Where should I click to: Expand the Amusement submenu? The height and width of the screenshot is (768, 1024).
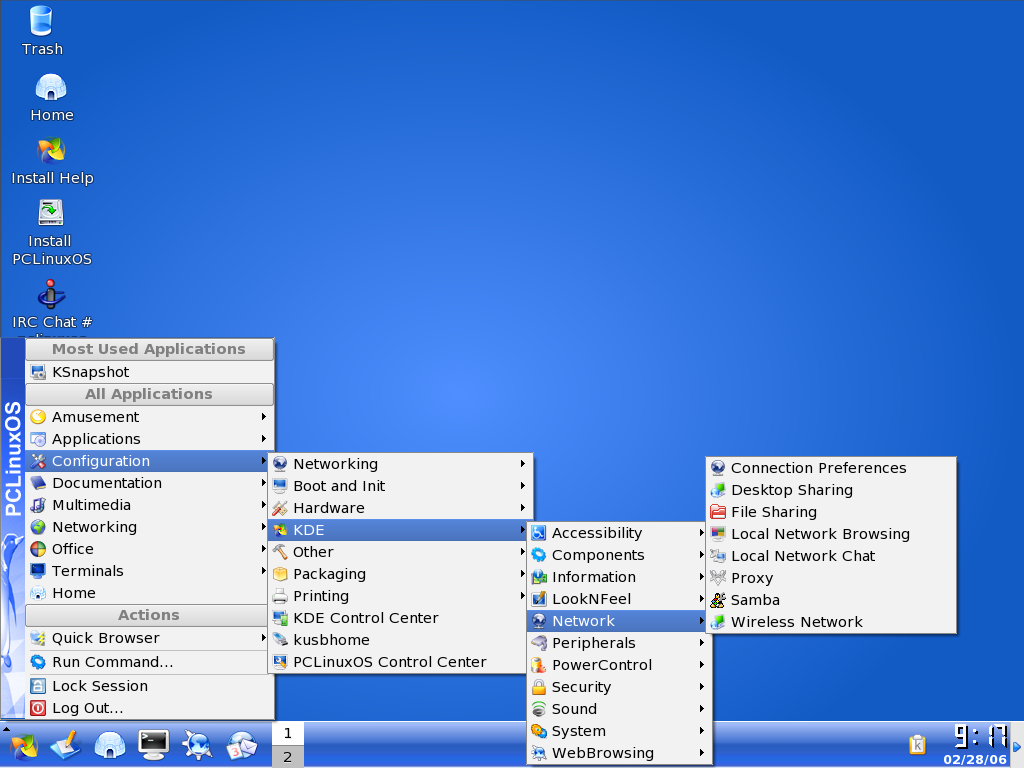[x=150, y=417]
